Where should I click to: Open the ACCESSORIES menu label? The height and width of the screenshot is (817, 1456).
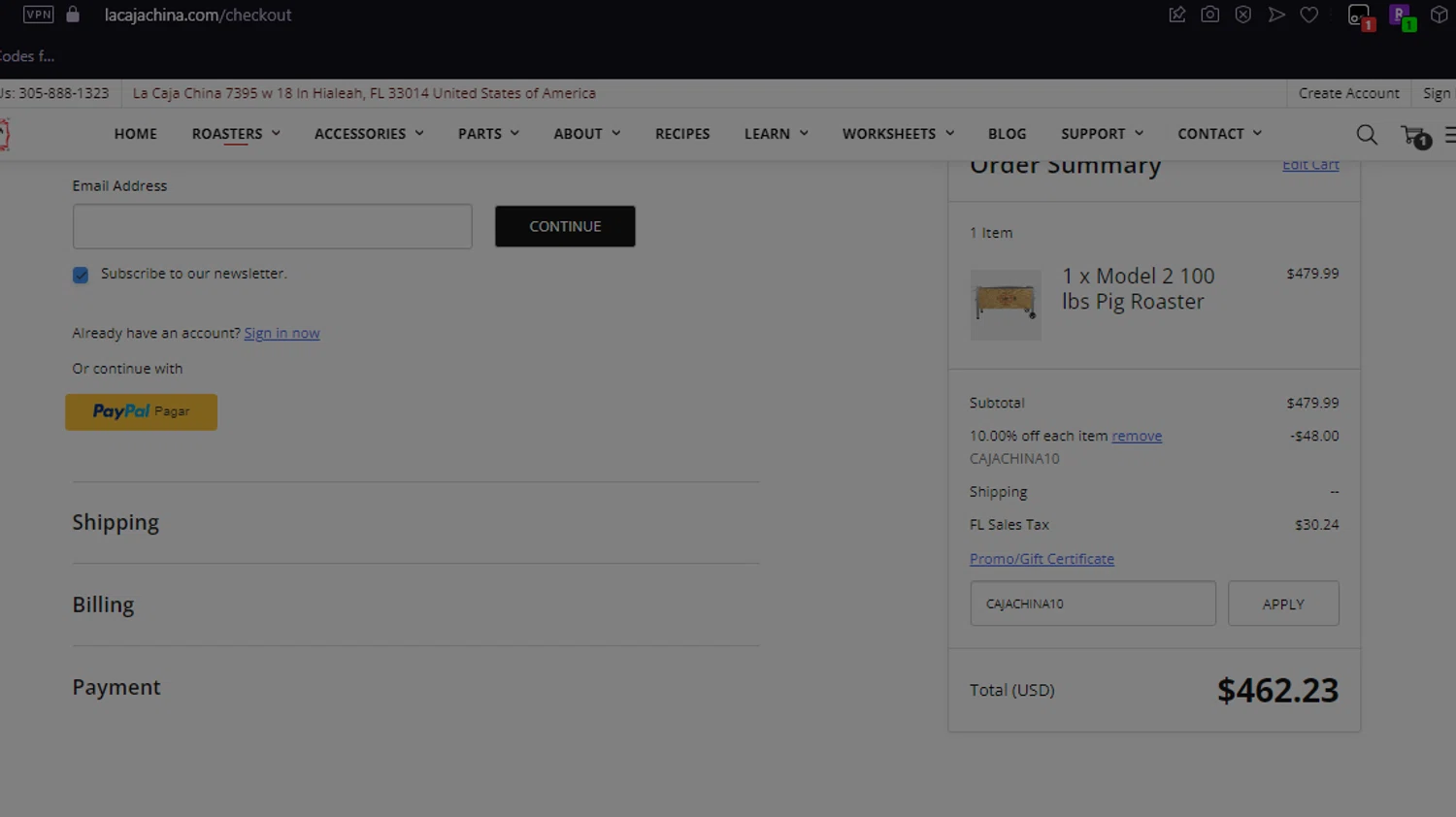(360, 134)
